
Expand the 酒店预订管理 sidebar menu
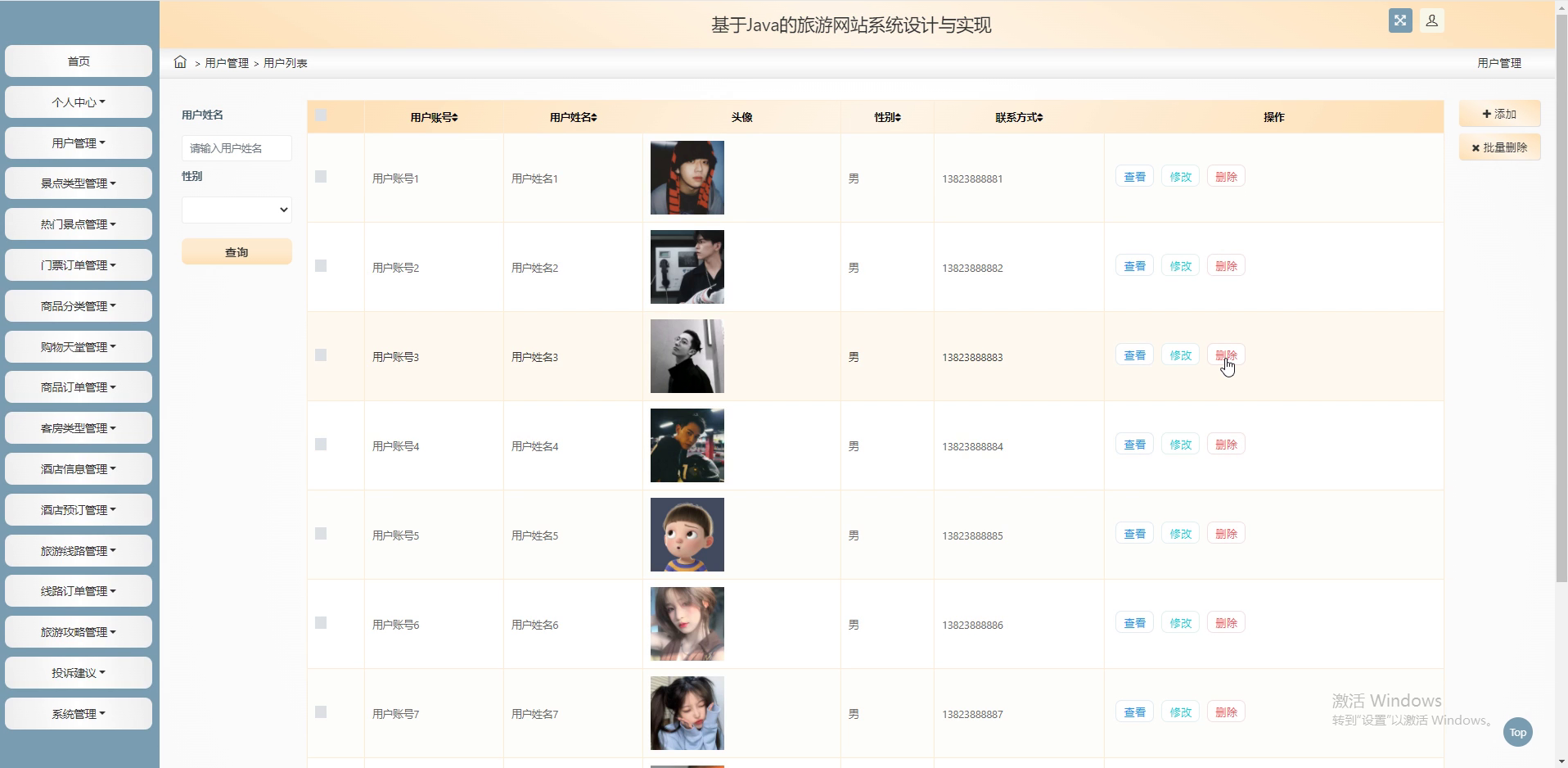pyautogui.click(x=79, y=510)
